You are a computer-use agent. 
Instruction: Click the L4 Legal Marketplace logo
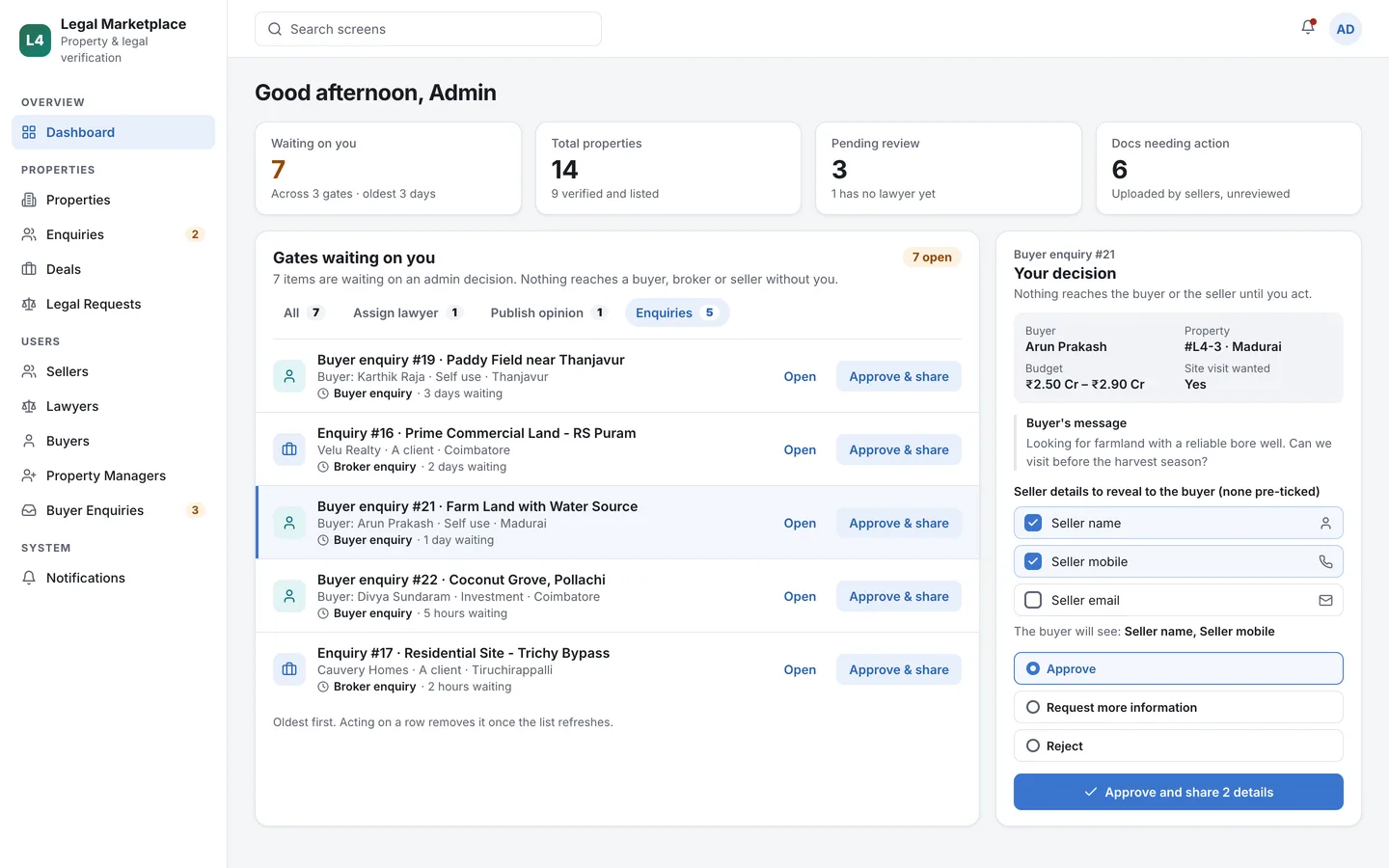tap(35, 41)
